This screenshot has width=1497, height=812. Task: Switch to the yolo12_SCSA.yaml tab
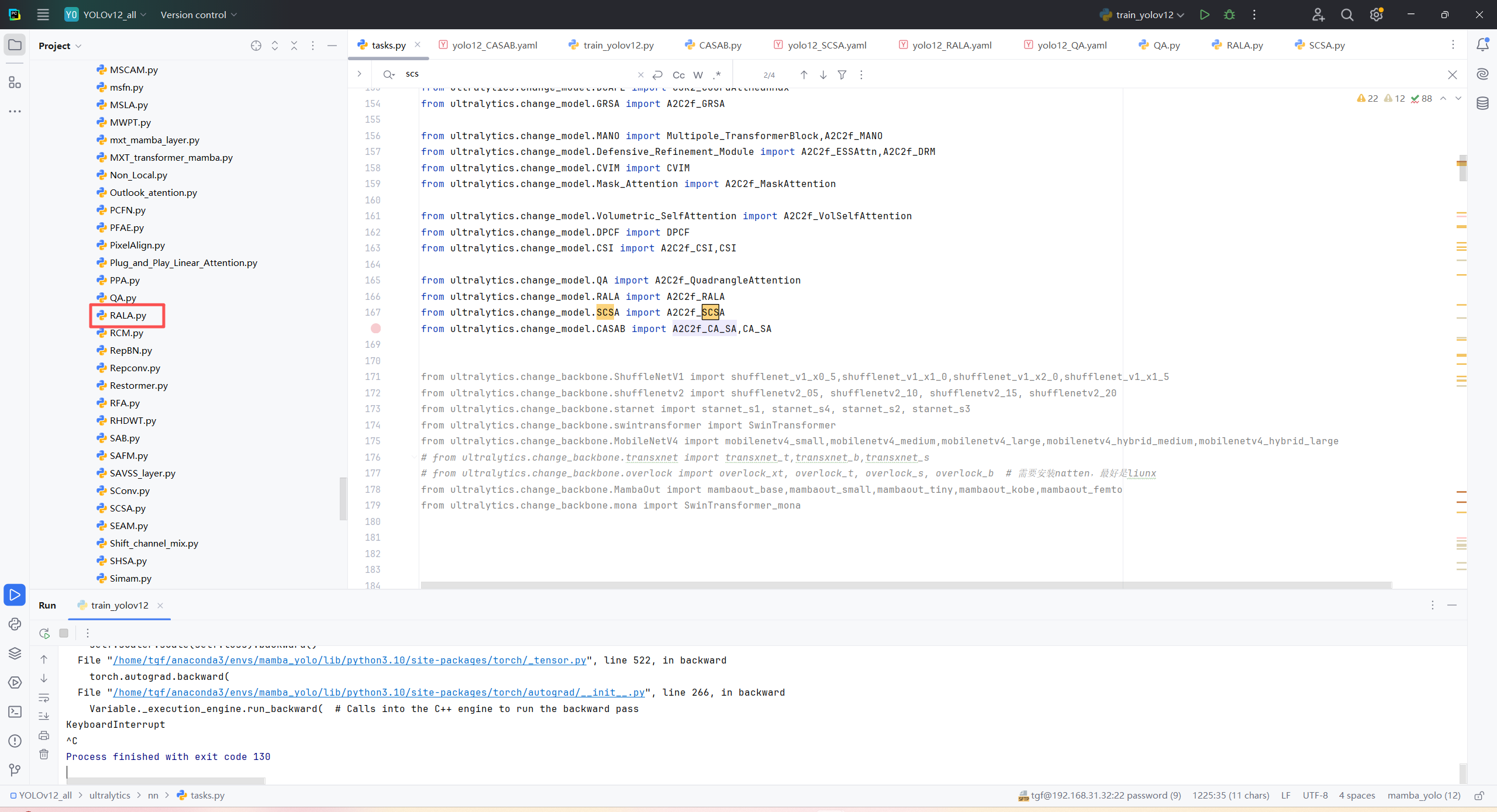826,45
